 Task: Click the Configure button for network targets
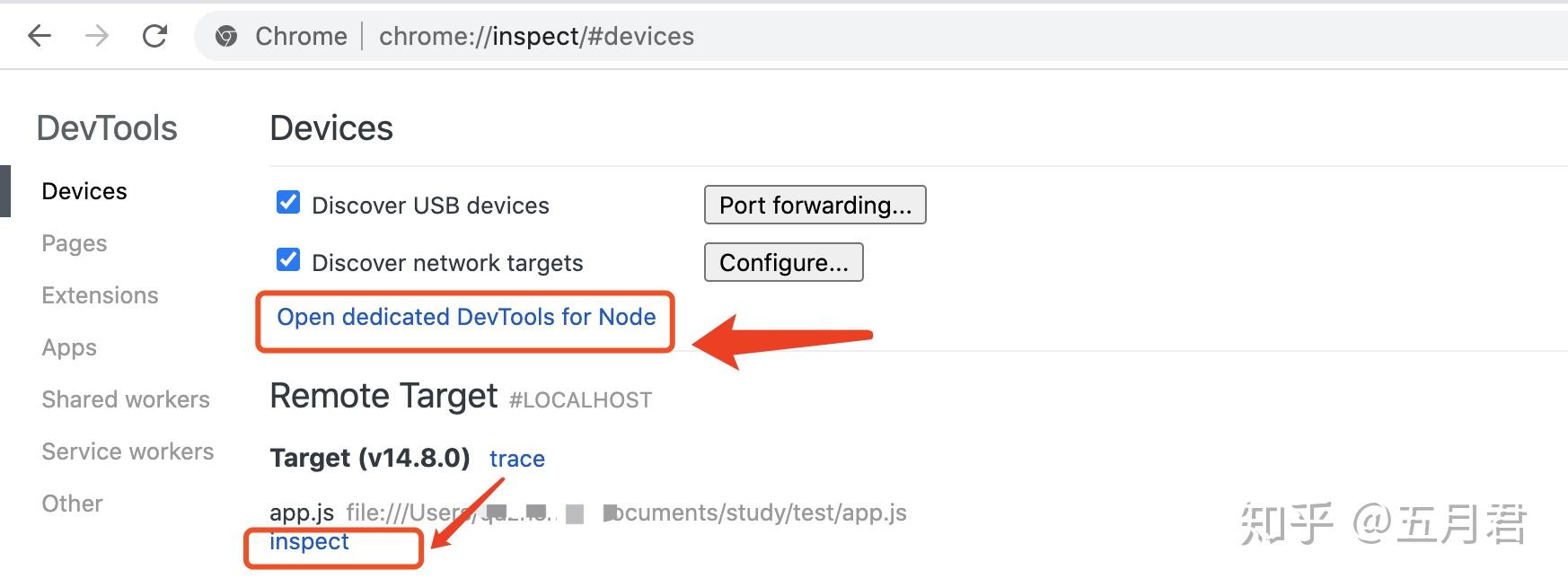[x=782, y=262]
